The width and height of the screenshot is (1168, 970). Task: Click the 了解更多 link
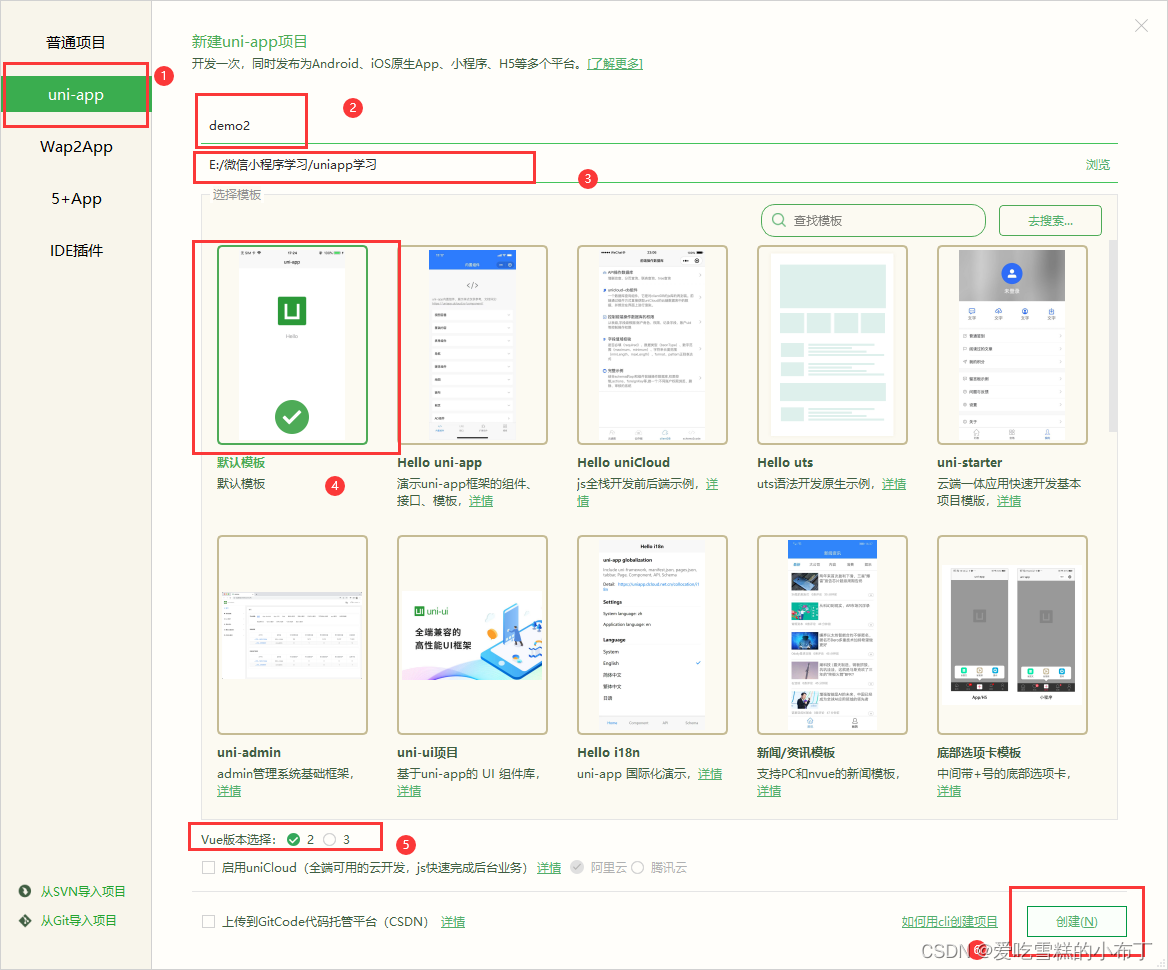615,64
